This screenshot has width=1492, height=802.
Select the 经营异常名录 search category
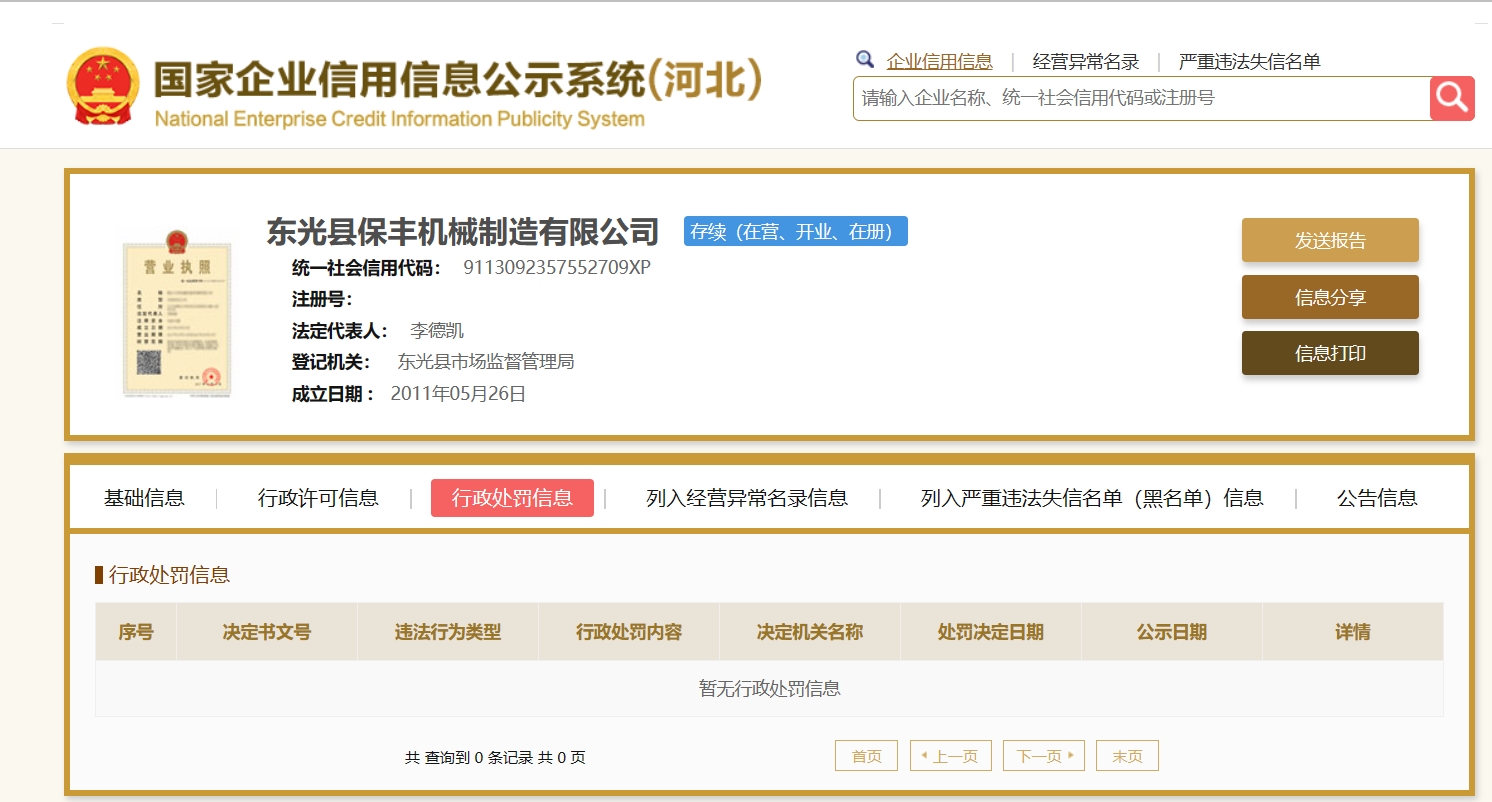click(x=1086, y=61)
